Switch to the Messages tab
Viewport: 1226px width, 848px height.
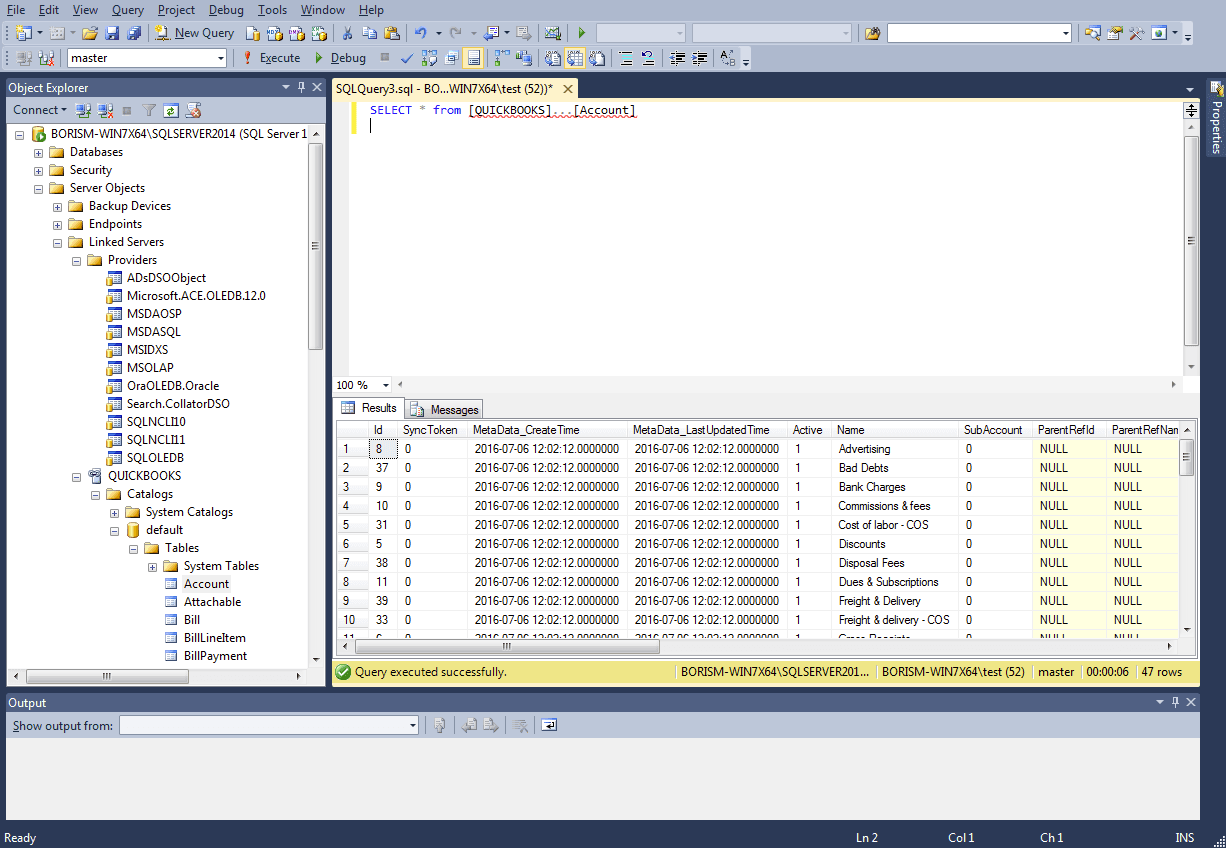click(x=444, y=409)
